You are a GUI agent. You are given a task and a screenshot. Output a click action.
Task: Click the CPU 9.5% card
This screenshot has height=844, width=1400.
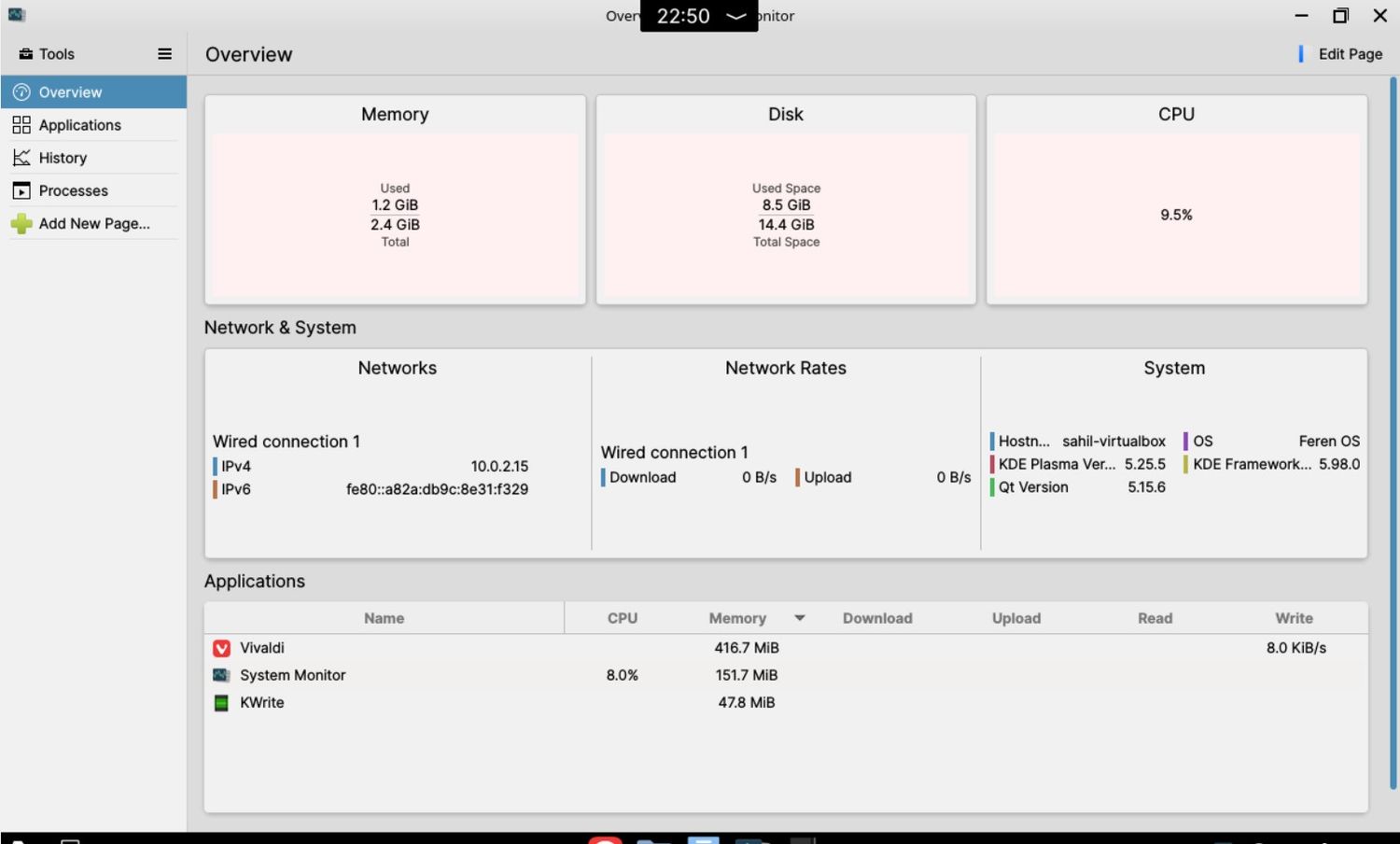tap(1176, 199)
